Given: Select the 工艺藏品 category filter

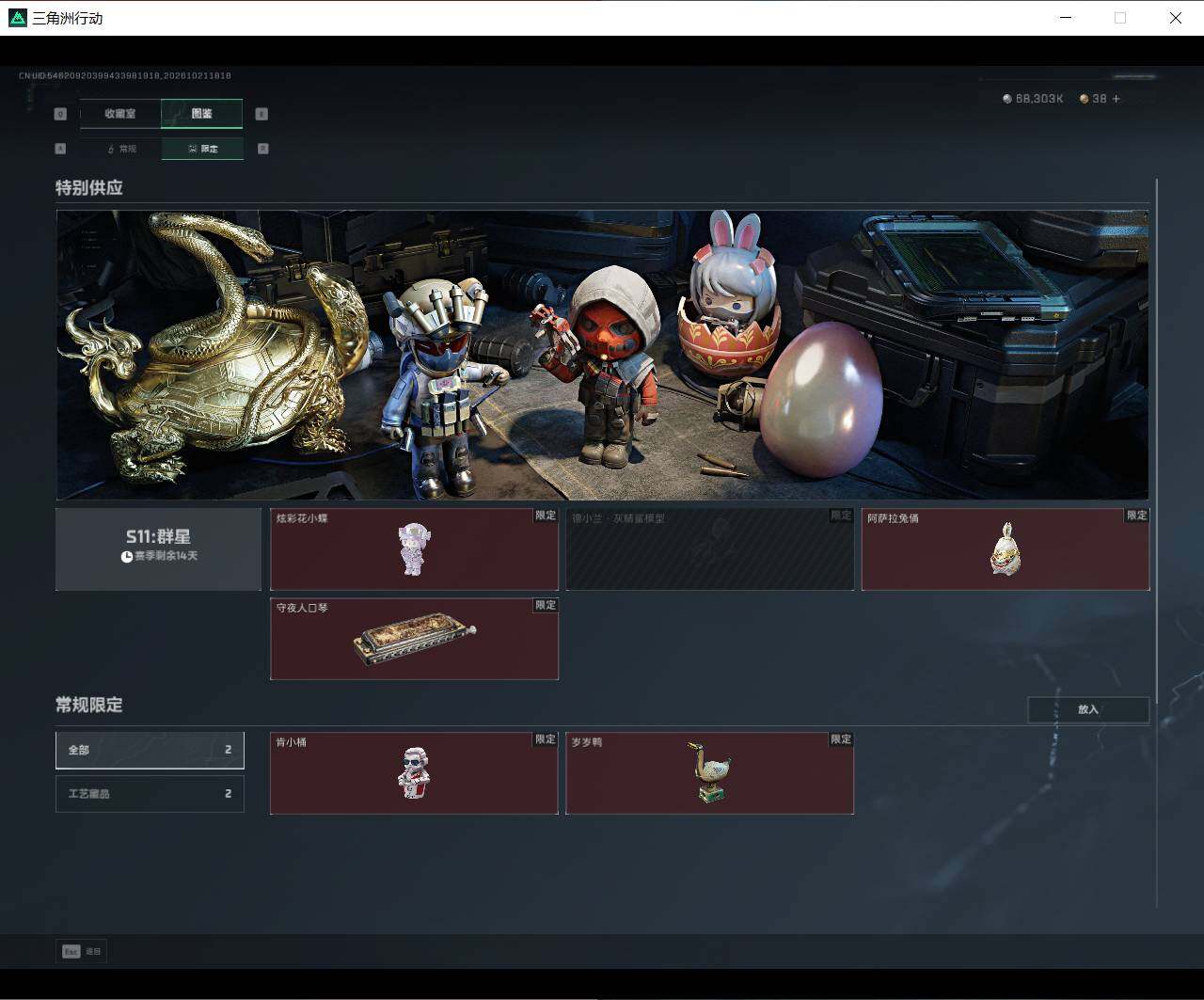Looking at the screenshot, I should (150, 793).
